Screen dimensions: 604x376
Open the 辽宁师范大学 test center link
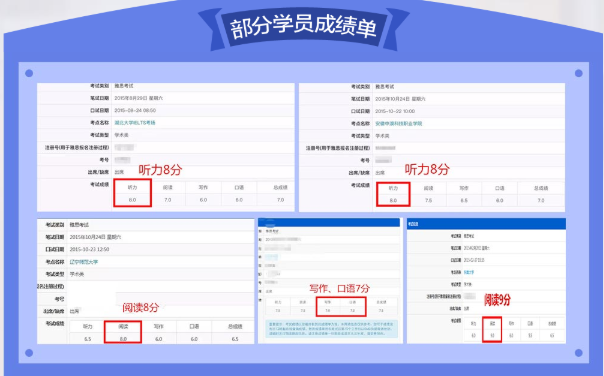click(x=84, y=262)
